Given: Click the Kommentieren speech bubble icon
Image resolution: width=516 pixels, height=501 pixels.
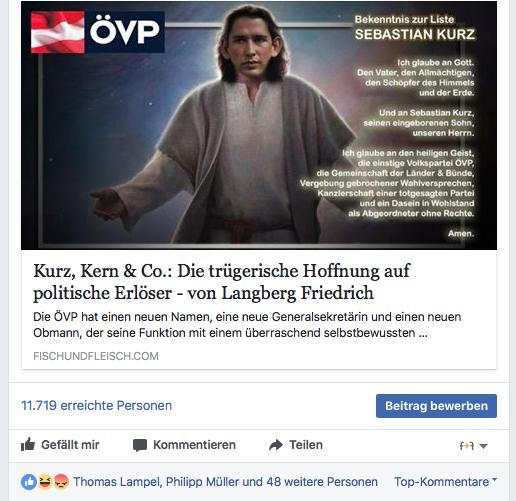Looking at the screenshot, I should point(140,445).
